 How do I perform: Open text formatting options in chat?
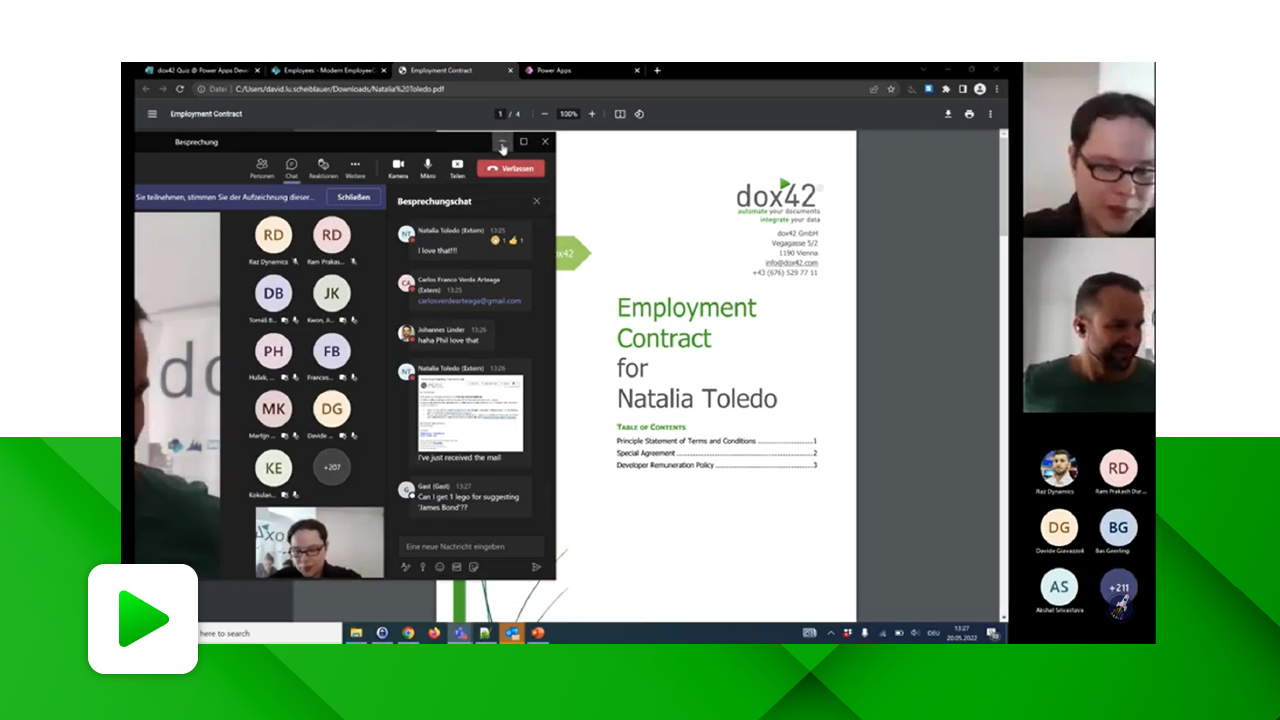pyautogui.click(x=406, y=567)
